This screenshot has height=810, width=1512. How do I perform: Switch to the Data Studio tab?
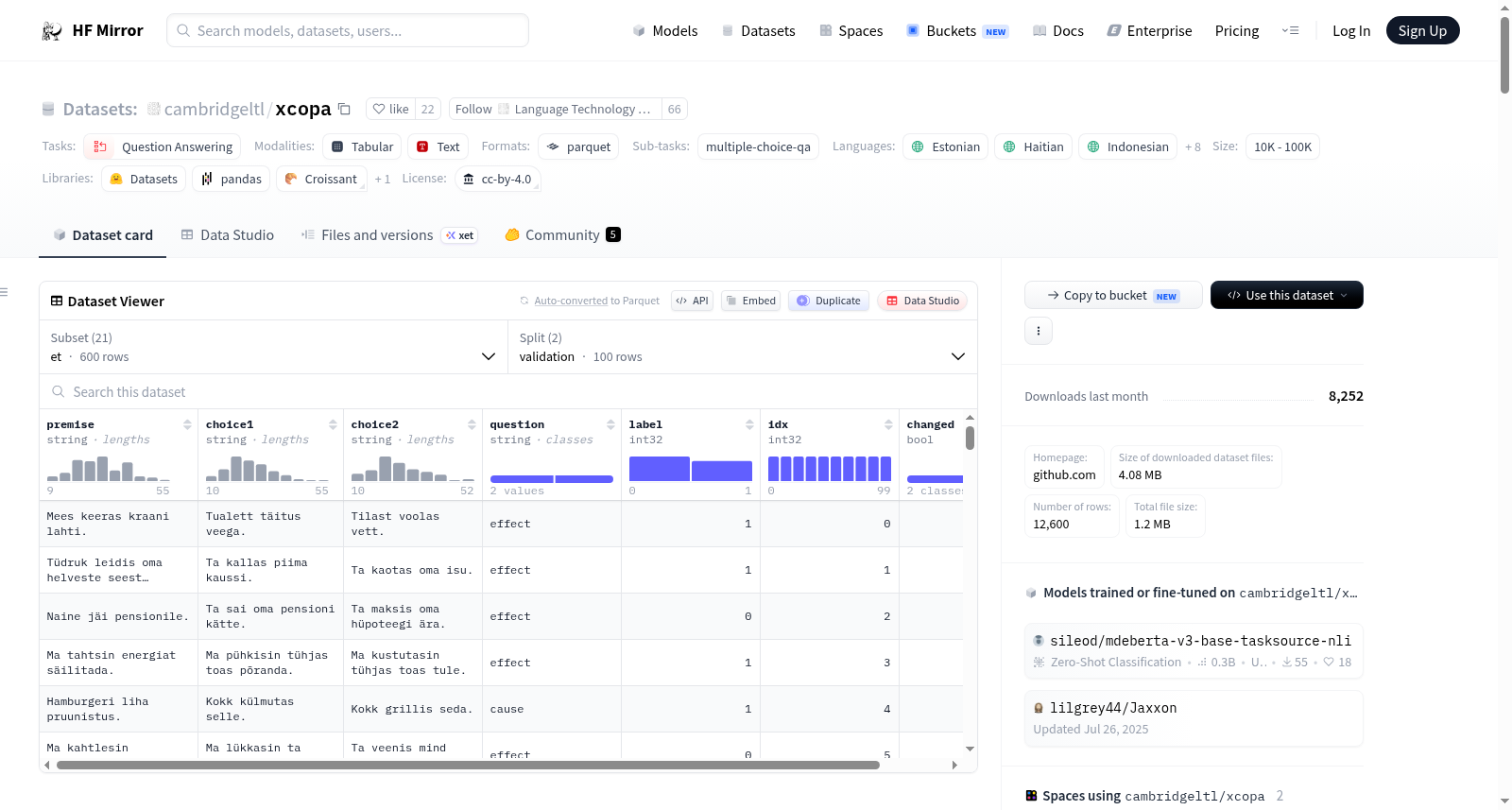228,235
